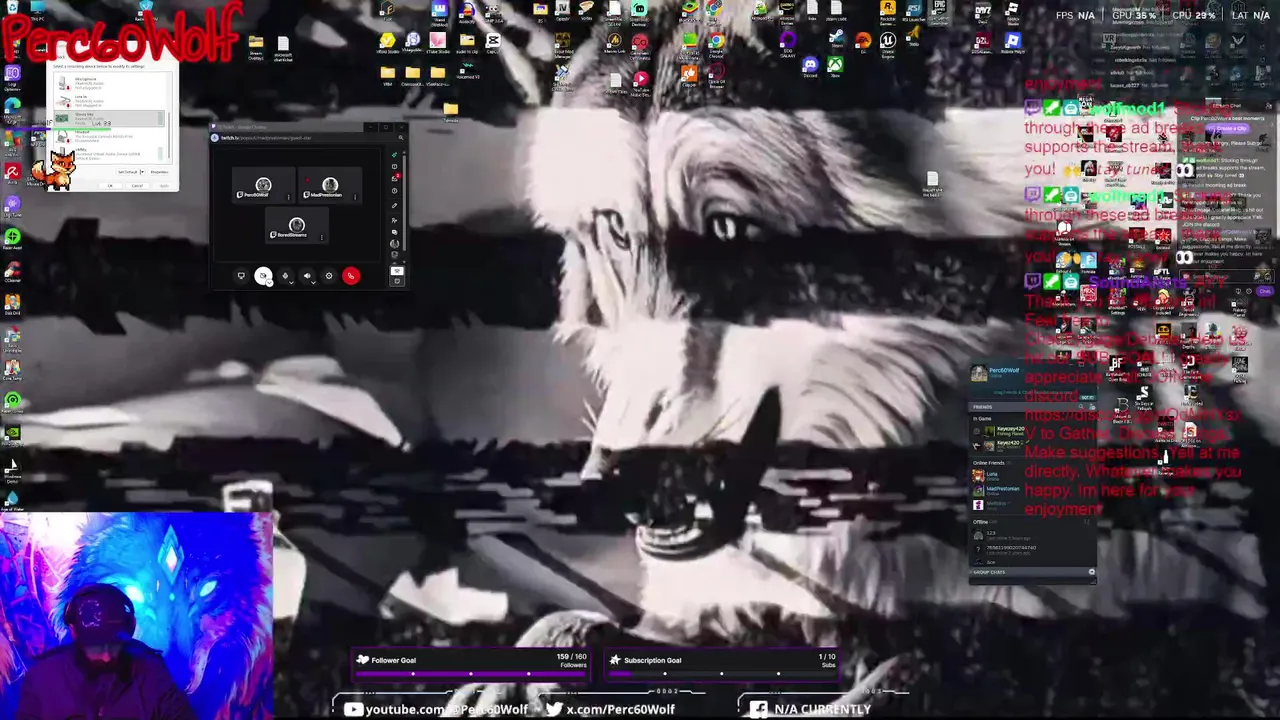Select the Stereo Mix recording device
The width and height of the screenshot is (1280, 720).
pos(109,118)
